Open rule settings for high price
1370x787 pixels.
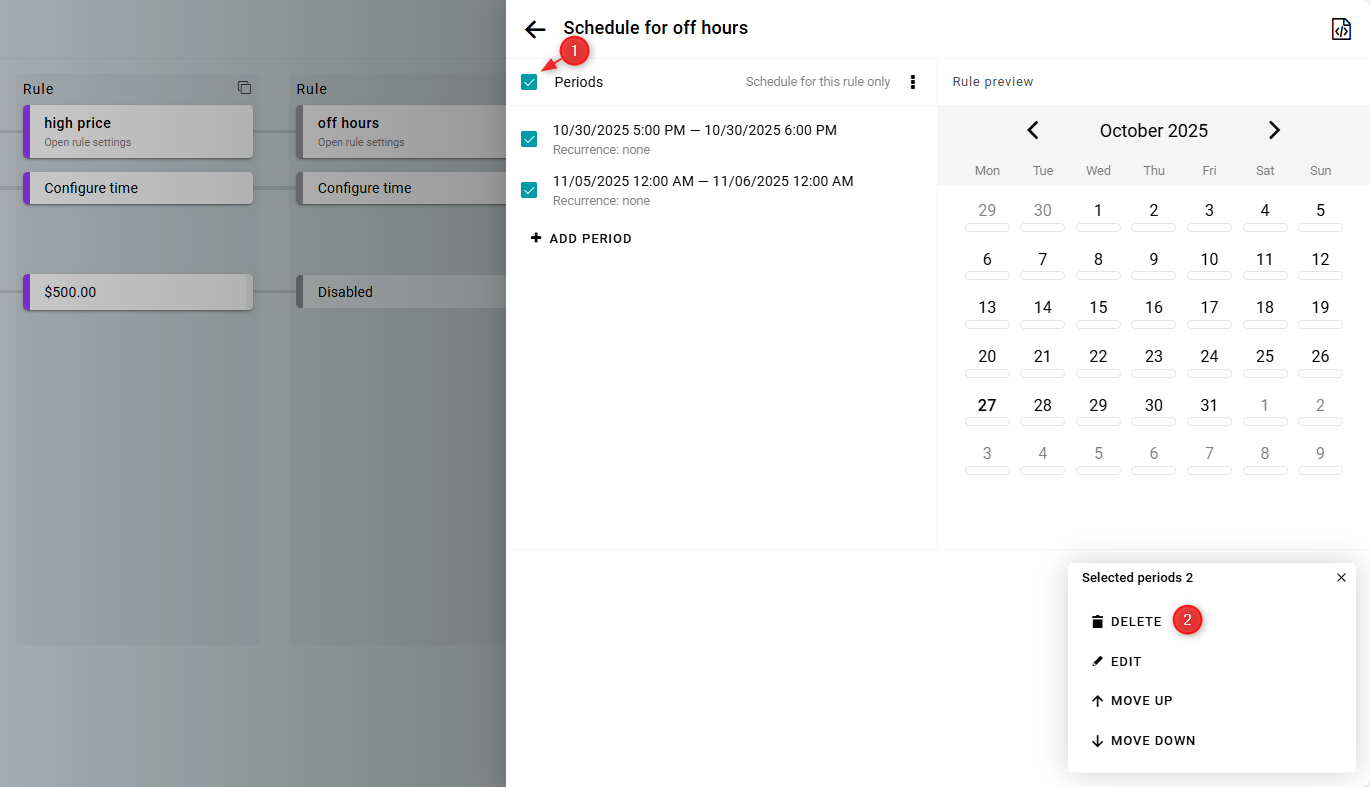click(138, 131)
